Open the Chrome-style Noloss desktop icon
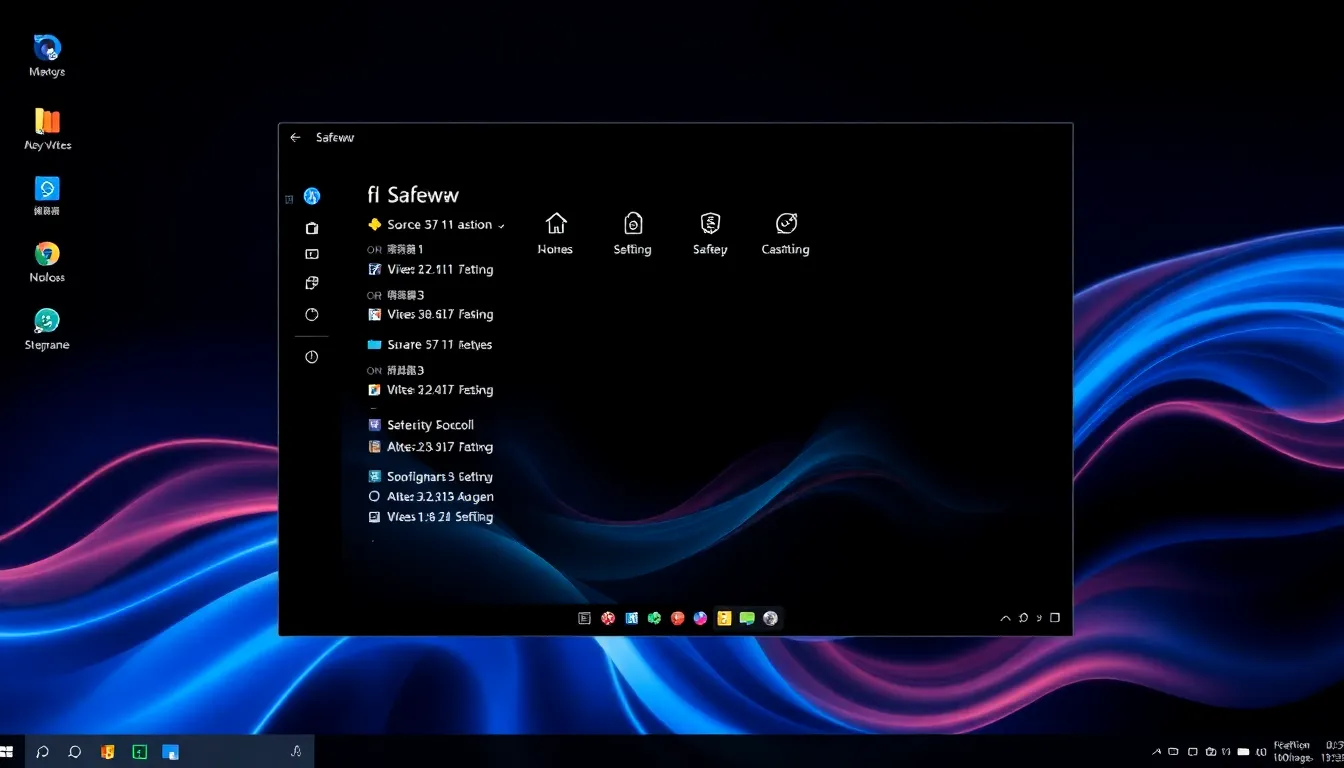The height and width of the screenshot is (768, 1344). pyautogui.click(x=47, y=254)
